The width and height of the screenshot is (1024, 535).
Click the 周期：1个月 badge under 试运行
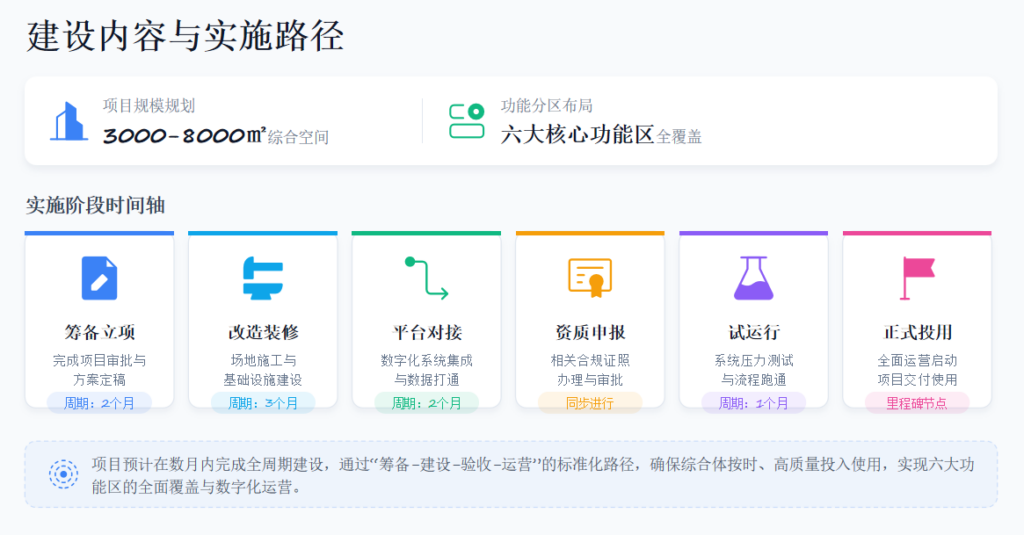(x=753, y=403)
